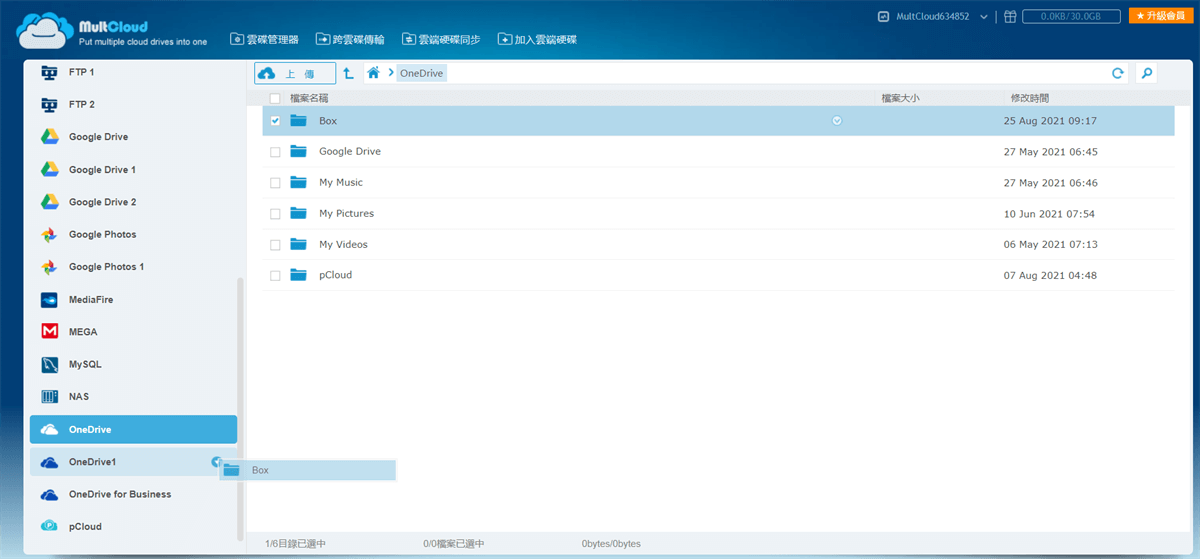Screen dimensions: 1200x559
Task: Click the traffic usage bar 0.0KB/30.0GB
Action: pyautogui.click(x=1072, y=16)
